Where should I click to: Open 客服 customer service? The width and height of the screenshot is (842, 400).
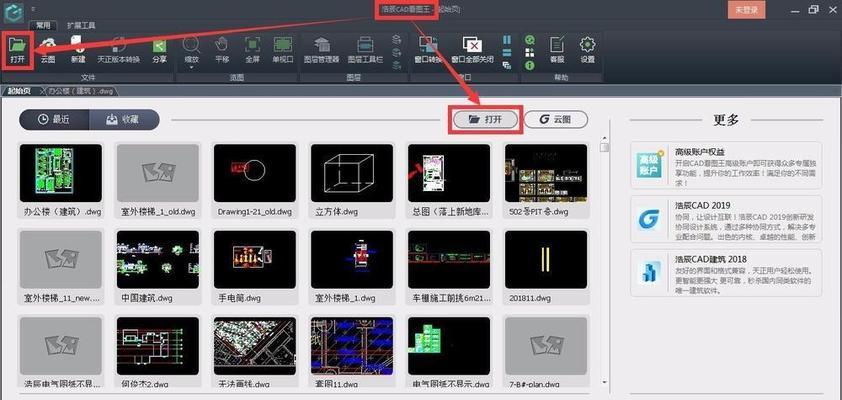(x=557, y=49)
